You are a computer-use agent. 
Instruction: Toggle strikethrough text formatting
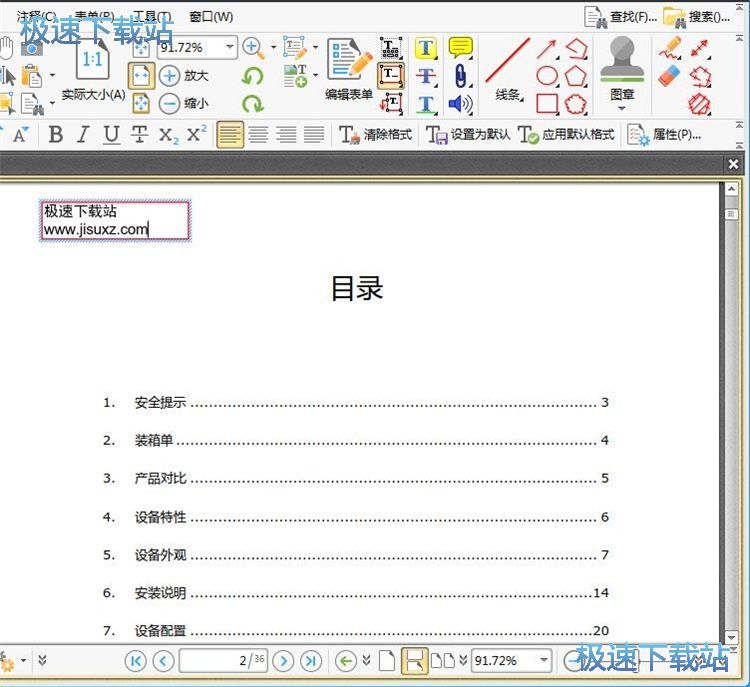pyautogui.click(x=139, y=134)
